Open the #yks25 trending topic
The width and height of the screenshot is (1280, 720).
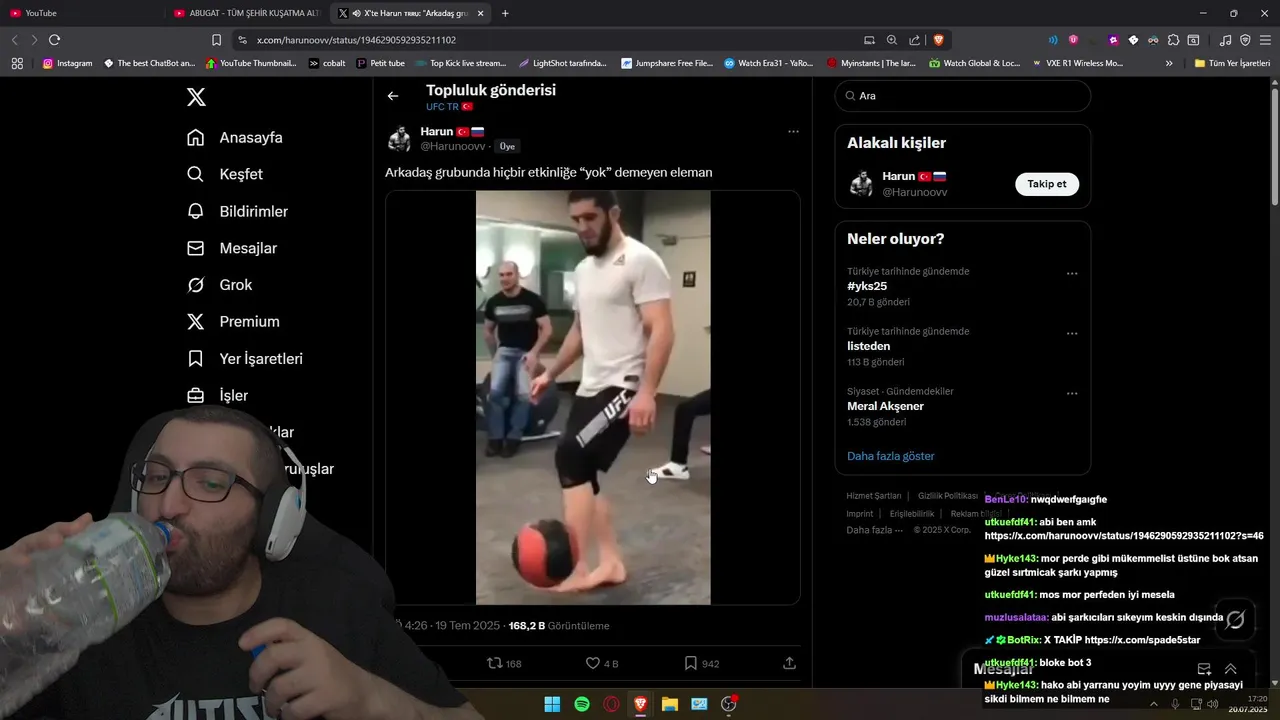tap(867, 286)
